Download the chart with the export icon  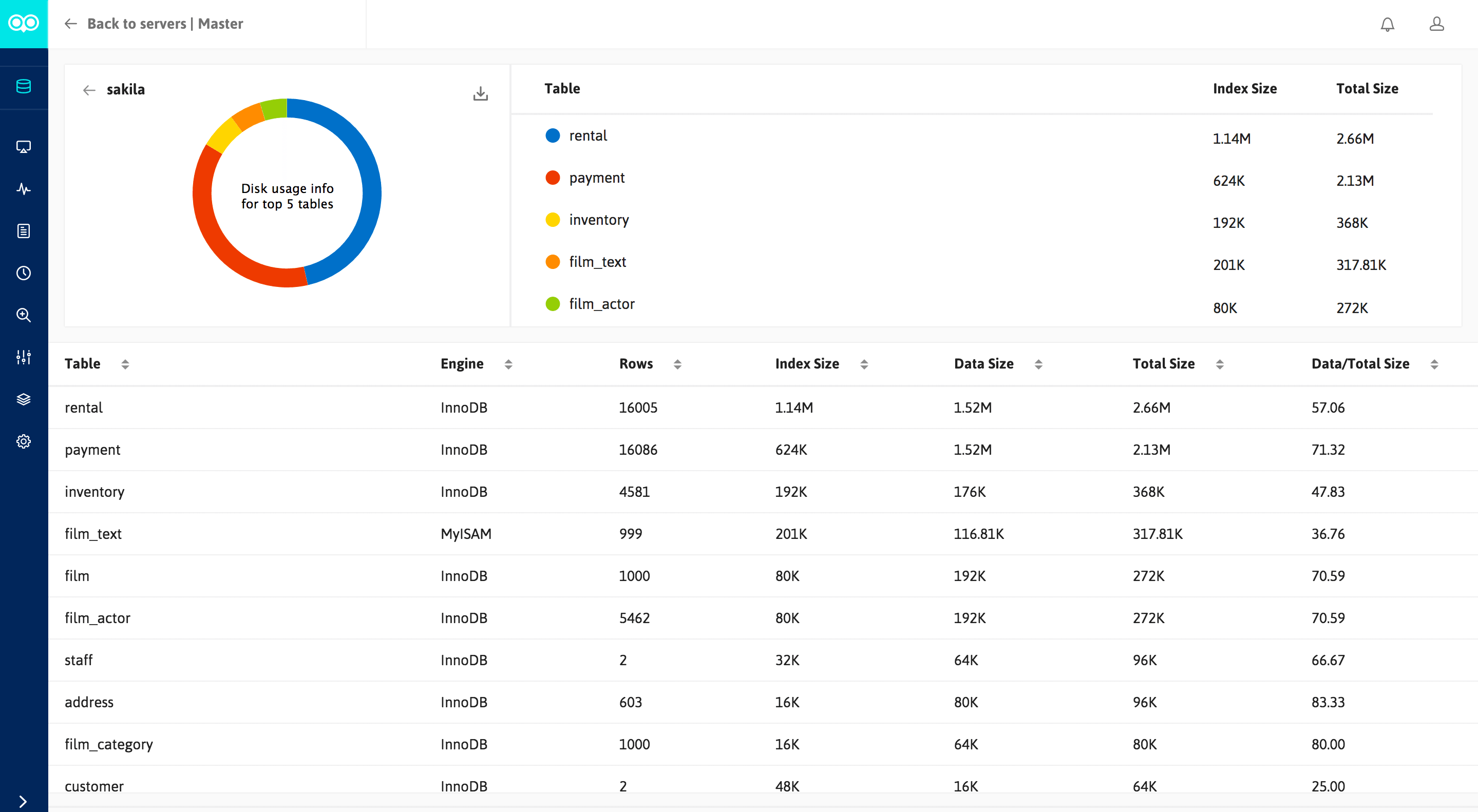(x=480, y=93)
